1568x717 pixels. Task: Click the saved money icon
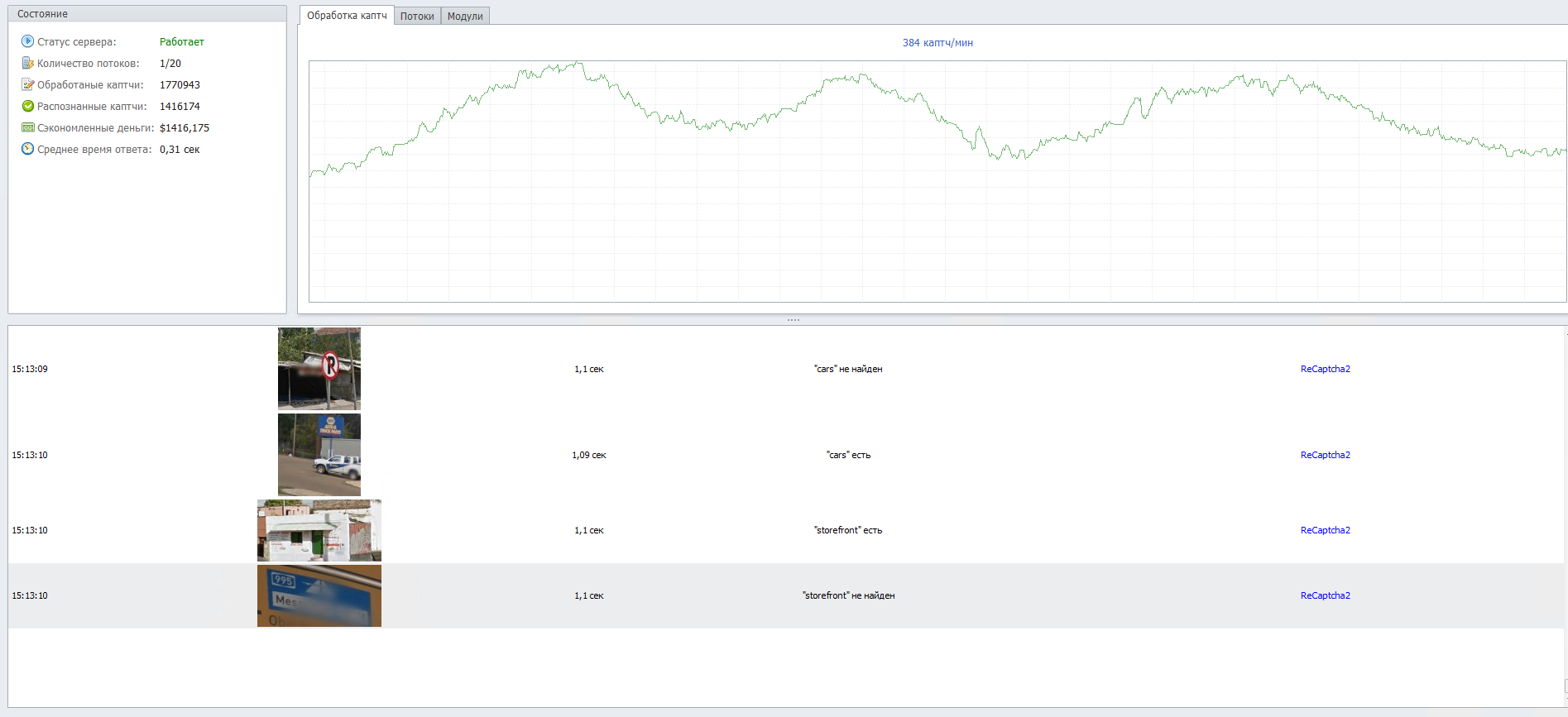(27, 127)
